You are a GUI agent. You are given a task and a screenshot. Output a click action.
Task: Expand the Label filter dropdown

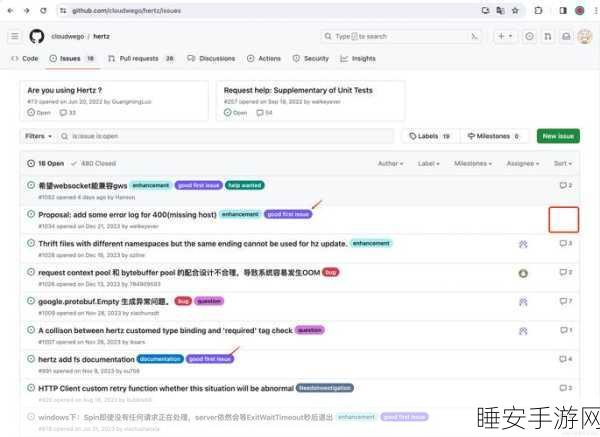[x=428, y=163]
